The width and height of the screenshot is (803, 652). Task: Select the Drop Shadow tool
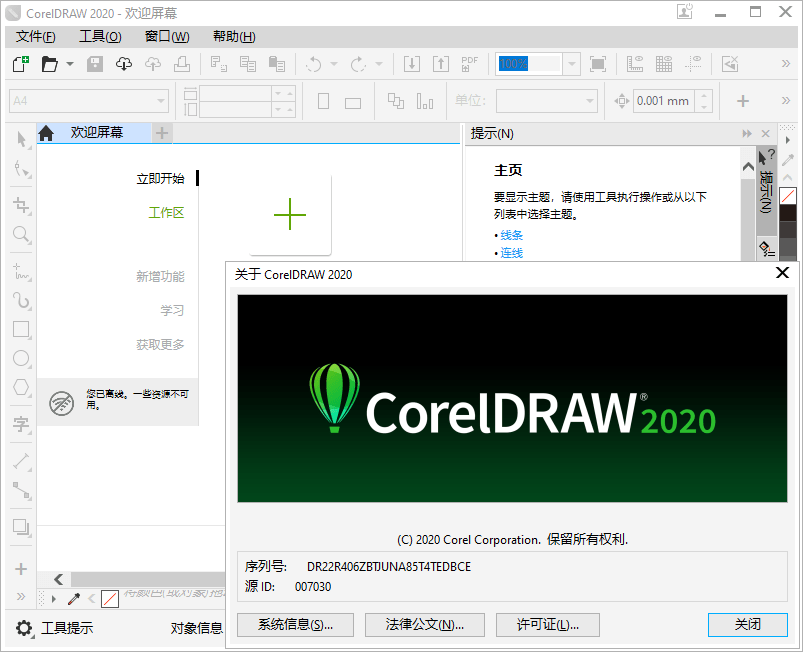click(22, 527)
